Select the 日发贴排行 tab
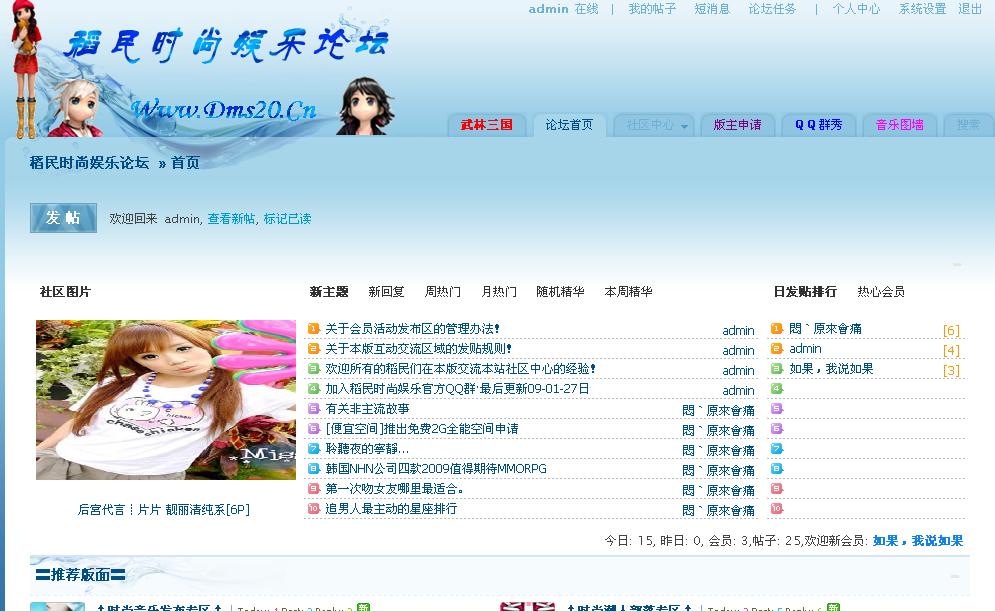Viewport: 995px width, 612px height. pyautogui.click(x=805, y=292)
